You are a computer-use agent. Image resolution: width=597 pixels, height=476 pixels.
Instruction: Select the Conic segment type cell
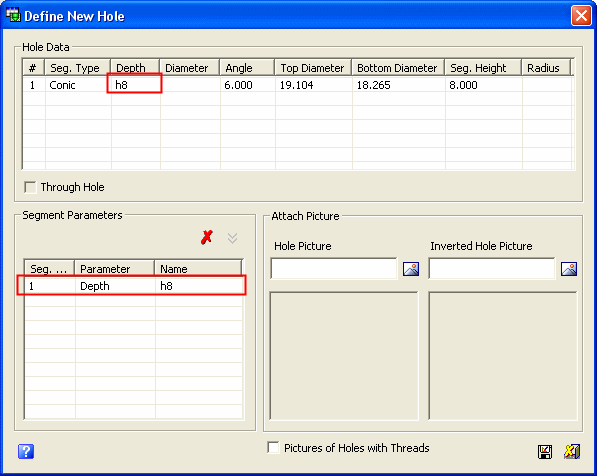pyautogui.click(x=78, y=85)
